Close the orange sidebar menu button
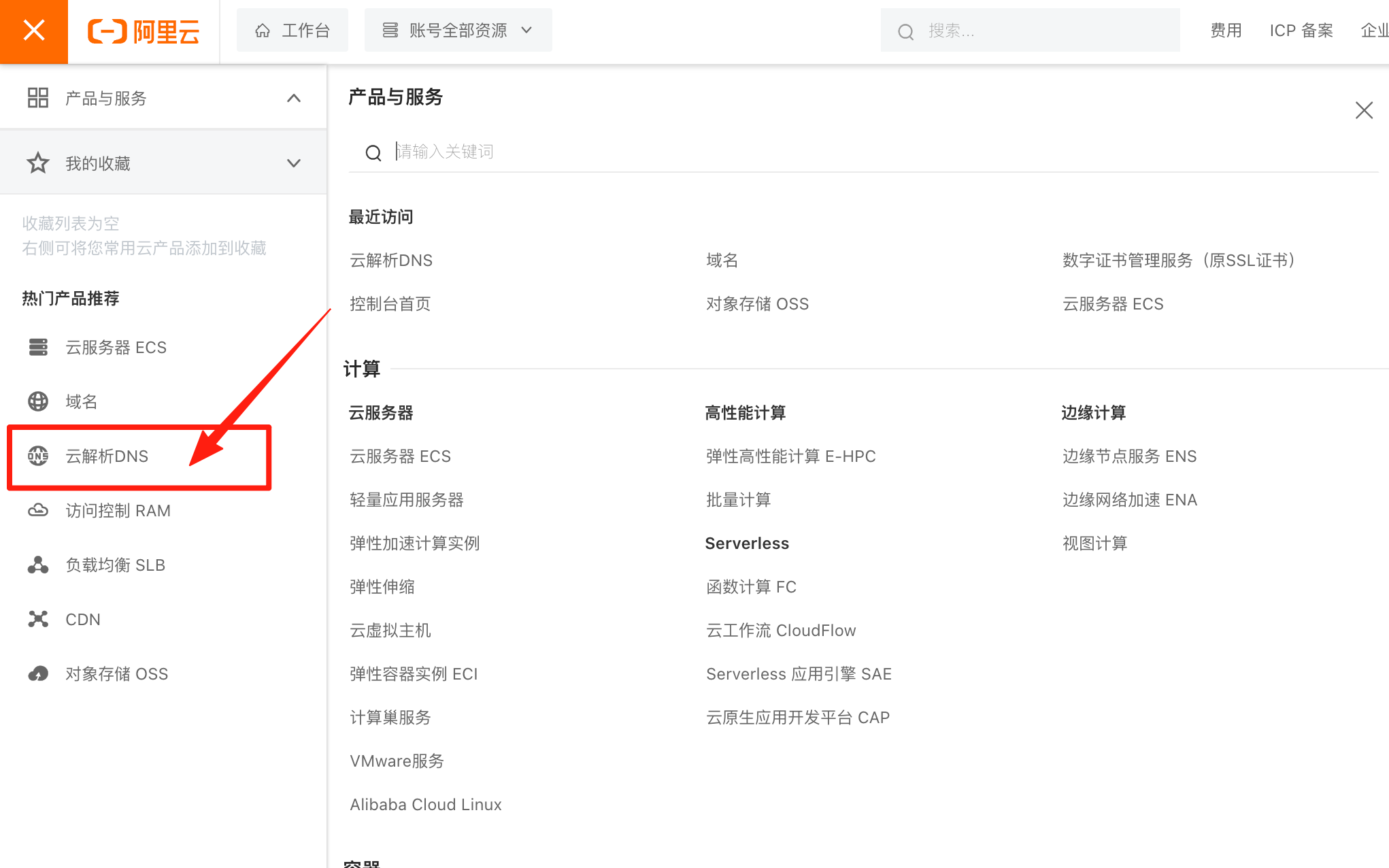The width and height of the screenshot is (1389, 868). (33, 31)
